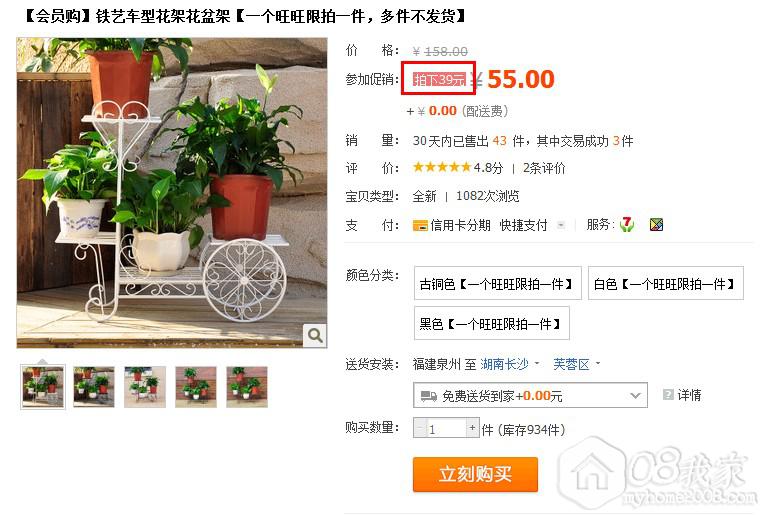Screen dimensions: 764x515
Task: Select the 白色 color option
Action: 666,283
